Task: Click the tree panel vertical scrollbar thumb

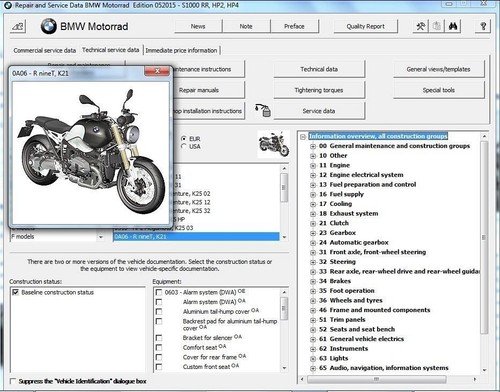Action: click(x=484, y=237)
